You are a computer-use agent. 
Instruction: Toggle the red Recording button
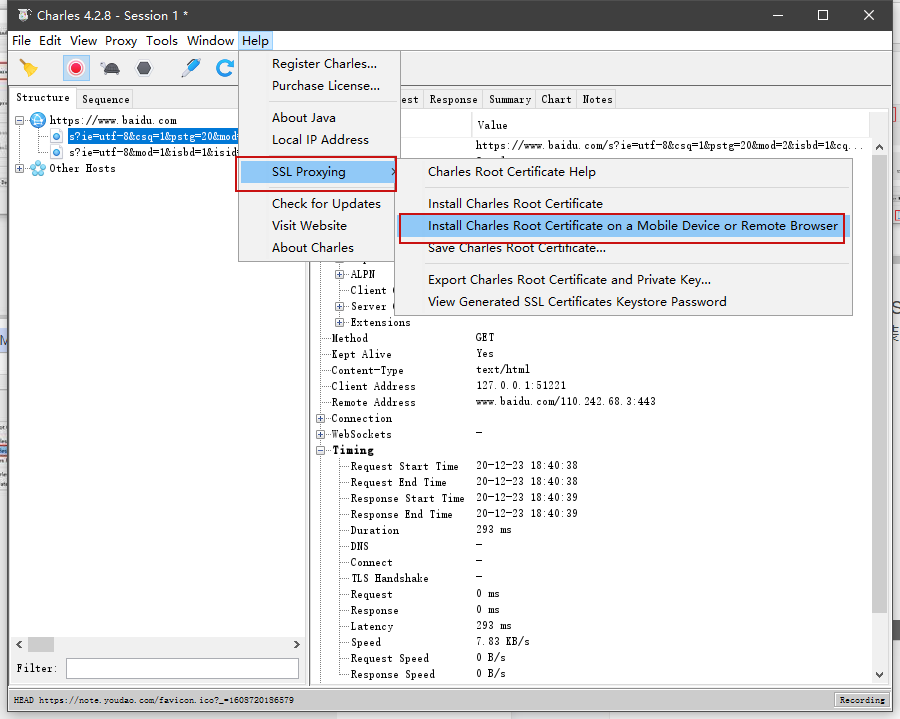tap(76, 68)
